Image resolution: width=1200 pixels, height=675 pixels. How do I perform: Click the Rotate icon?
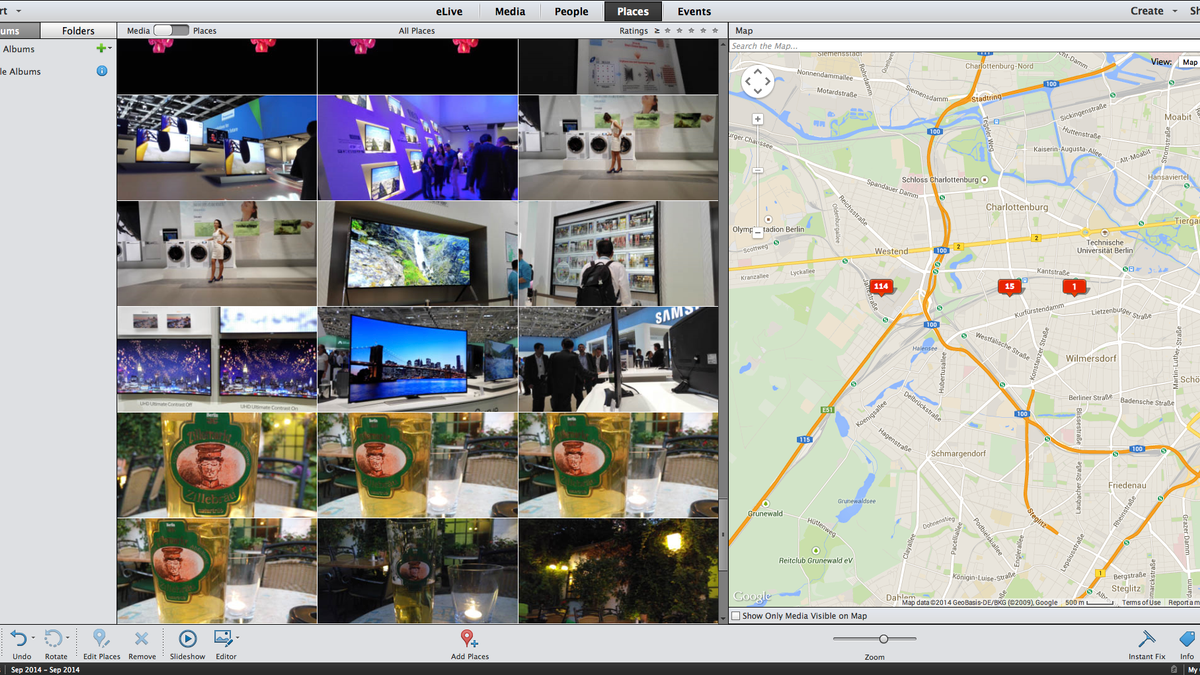pos(55,638)
